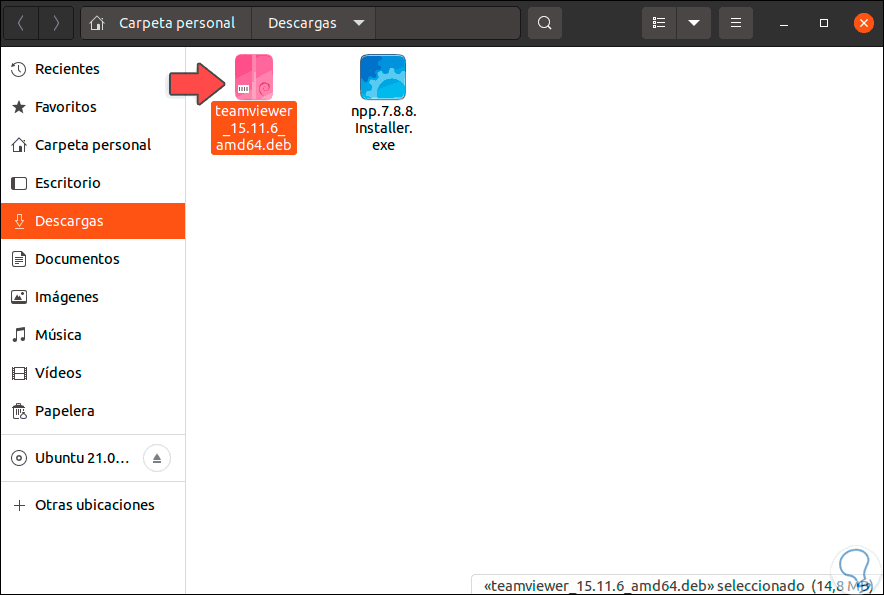This screenshot has height=595, width=884.
Task: Click the Carpeta personal sidebar house icon
Action: tap(19, 145)
